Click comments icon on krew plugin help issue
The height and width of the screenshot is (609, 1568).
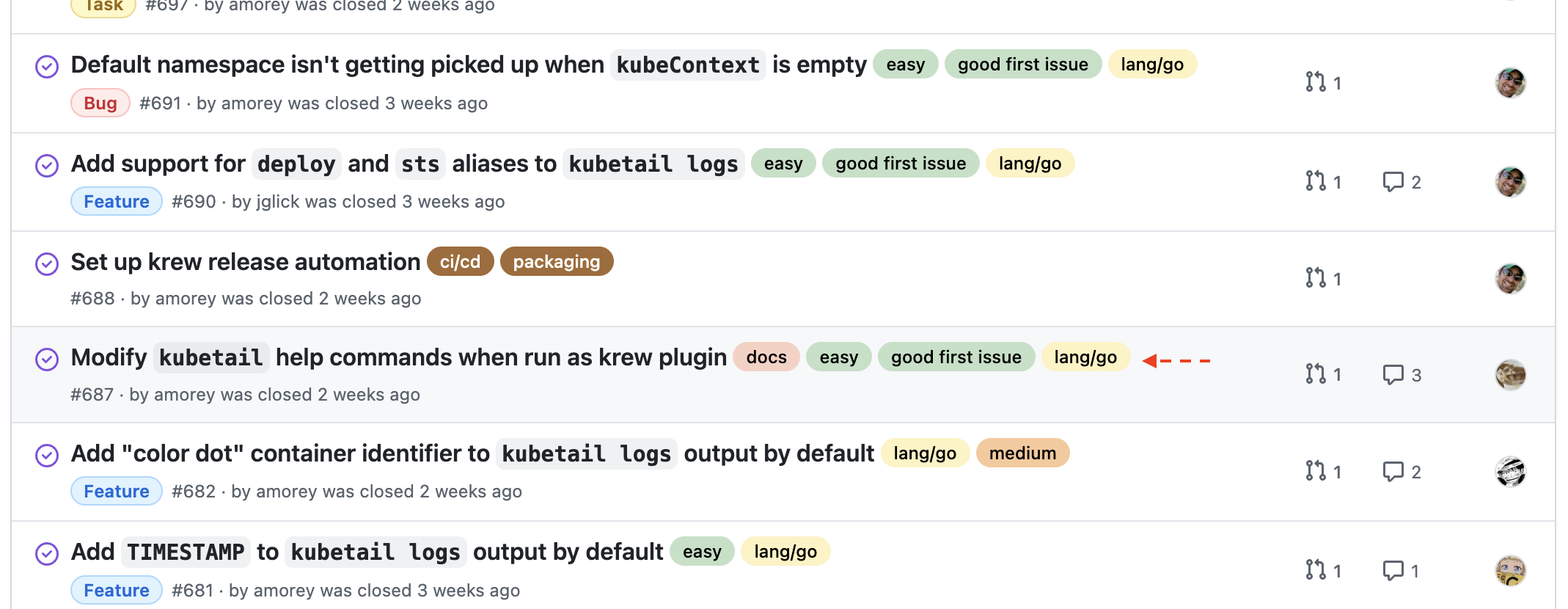tap(1393, 375)
